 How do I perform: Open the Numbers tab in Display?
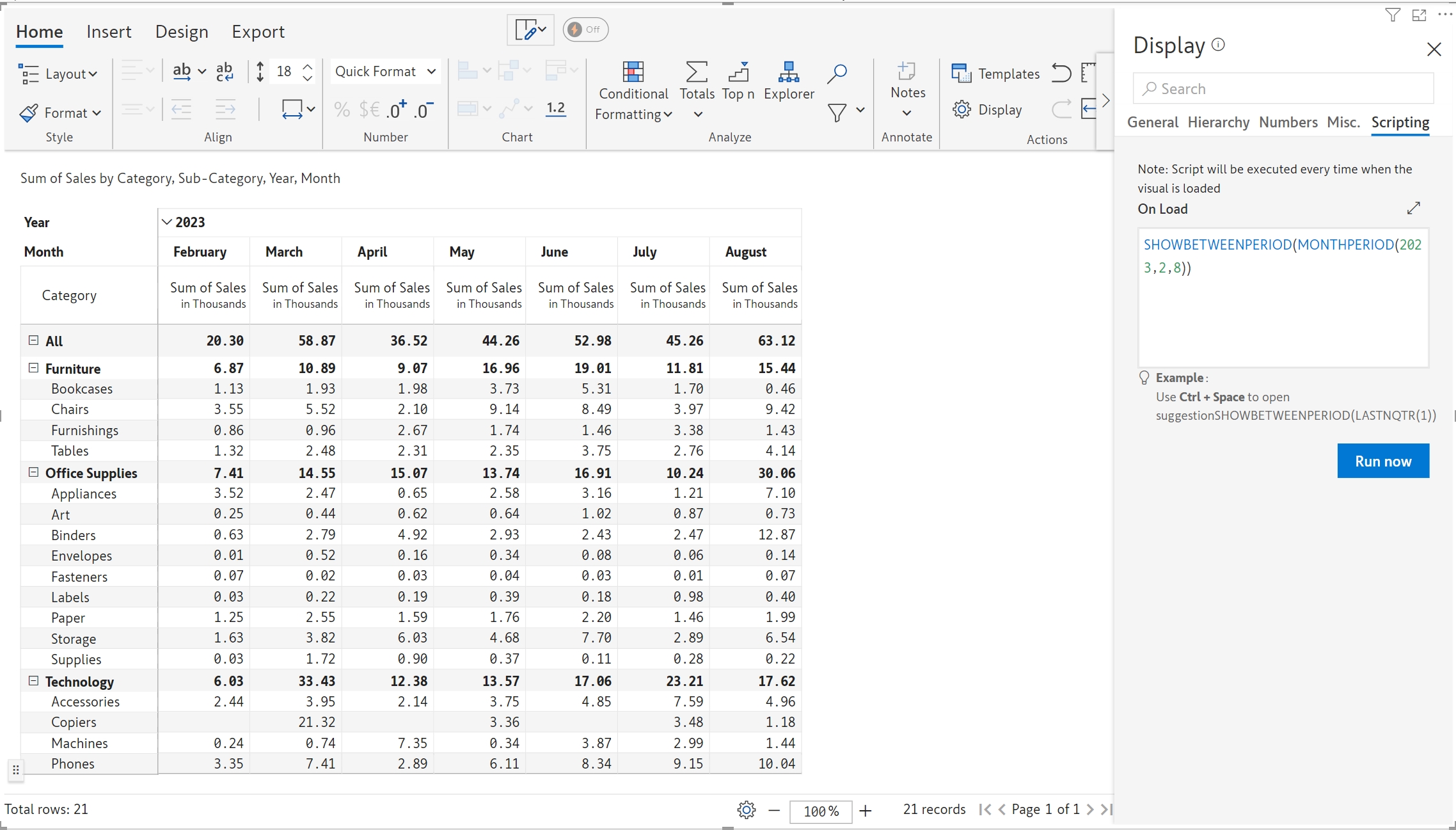tap(1288, 122)
